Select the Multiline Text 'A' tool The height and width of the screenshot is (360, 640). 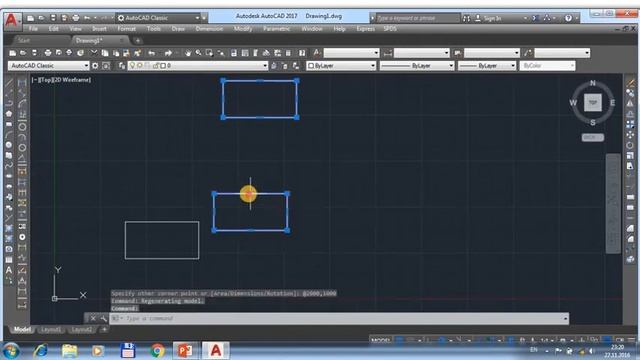click(x=9, y=270)
